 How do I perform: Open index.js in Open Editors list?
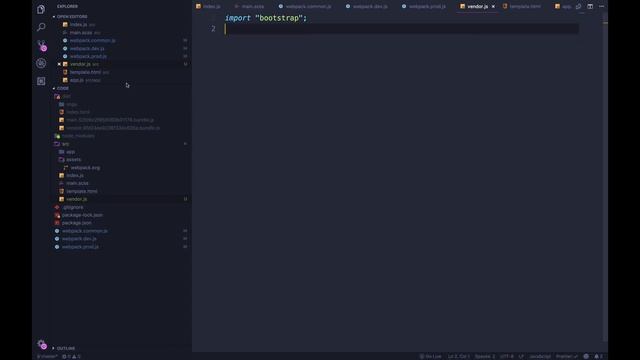79,24
